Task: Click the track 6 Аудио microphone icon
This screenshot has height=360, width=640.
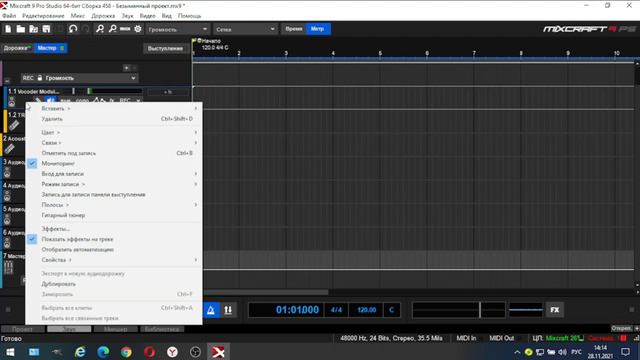Action: (7, 243)
